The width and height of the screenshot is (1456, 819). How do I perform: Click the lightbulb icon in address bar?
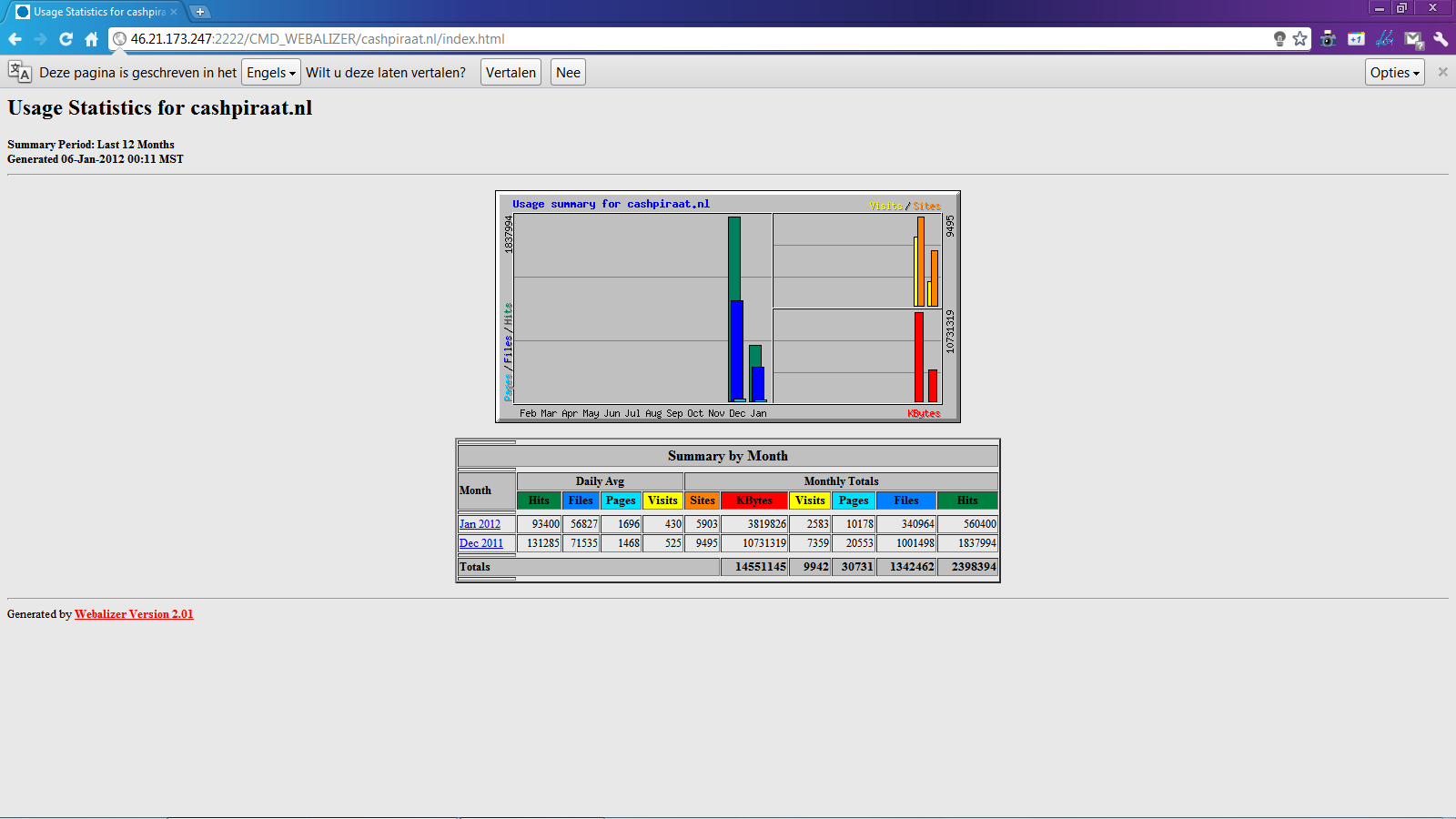(1279, 39)
